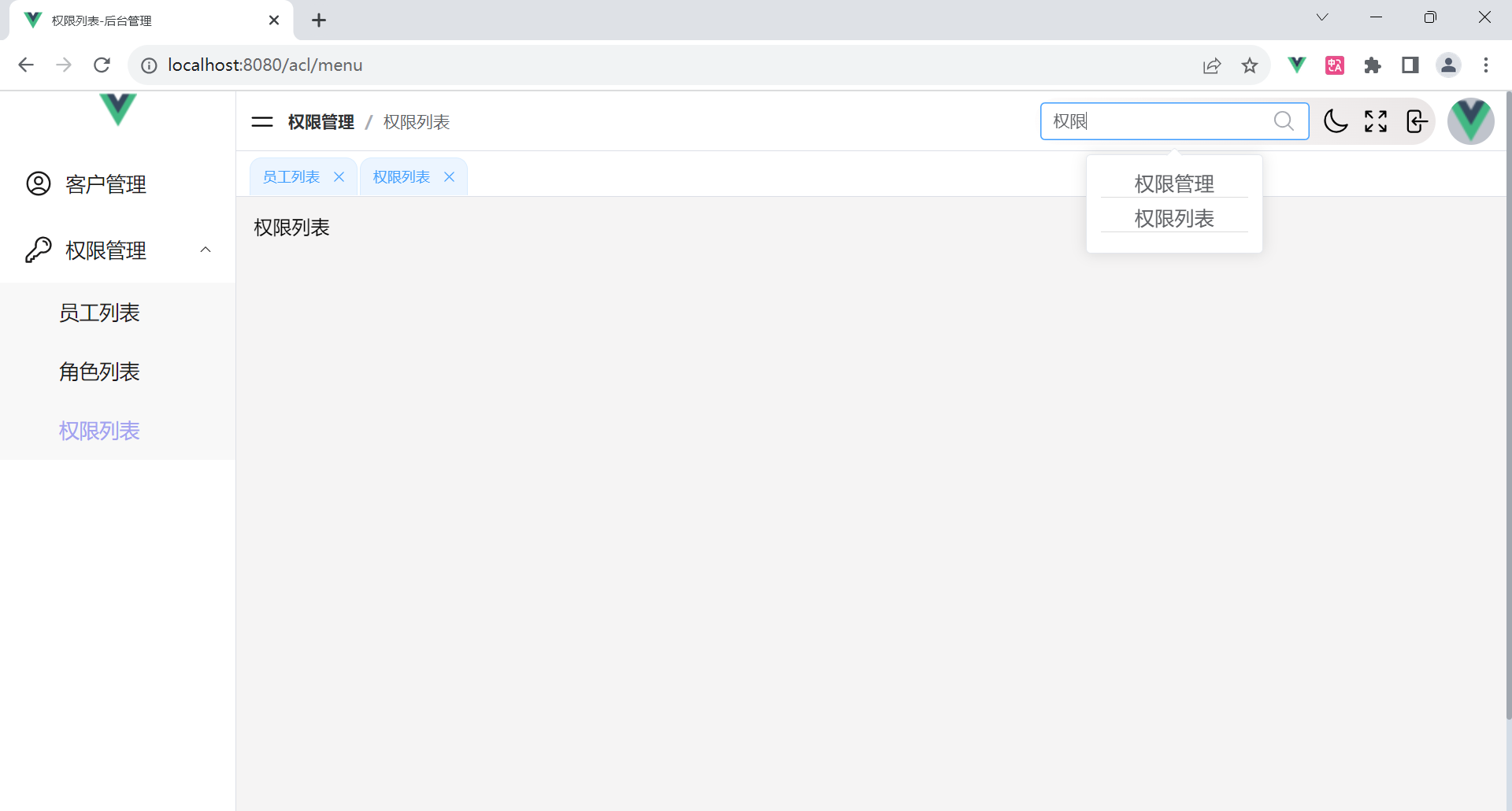Click 权限管理 in the breadcrumb

point(321,122)
